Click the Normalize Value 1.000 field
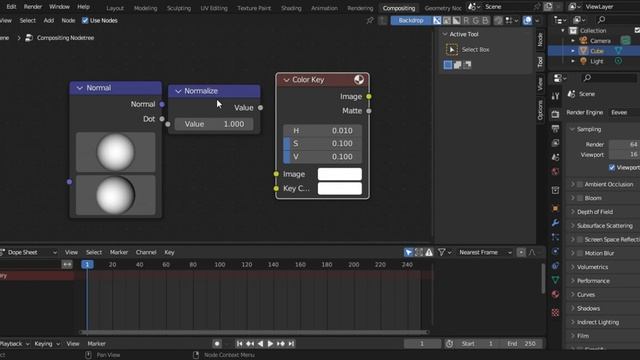Viewport: 640px width, 360px height. [x=214, y=124]
